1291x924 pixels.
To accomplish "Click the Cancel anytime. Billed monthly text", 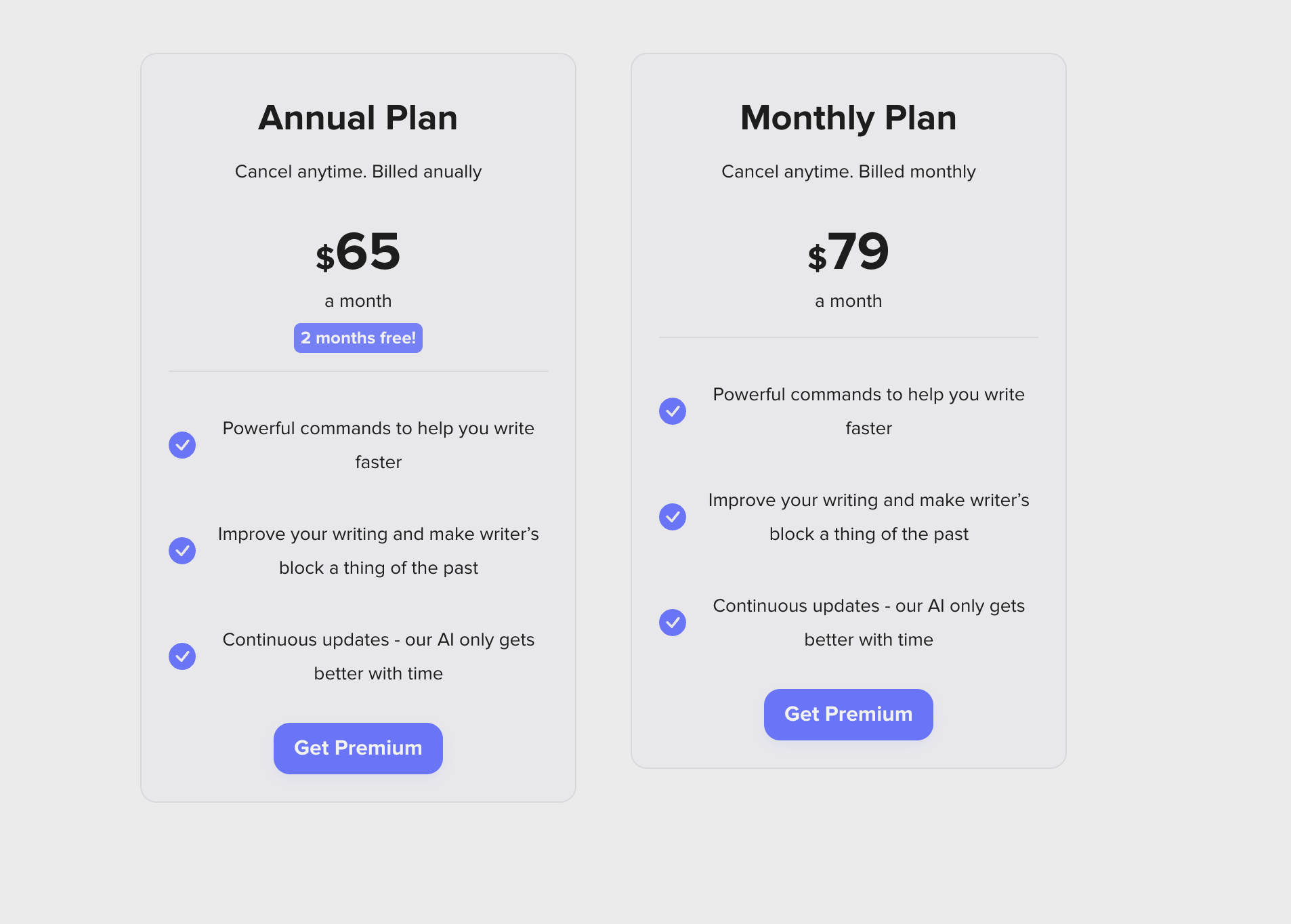I will [x=848, y=171].
